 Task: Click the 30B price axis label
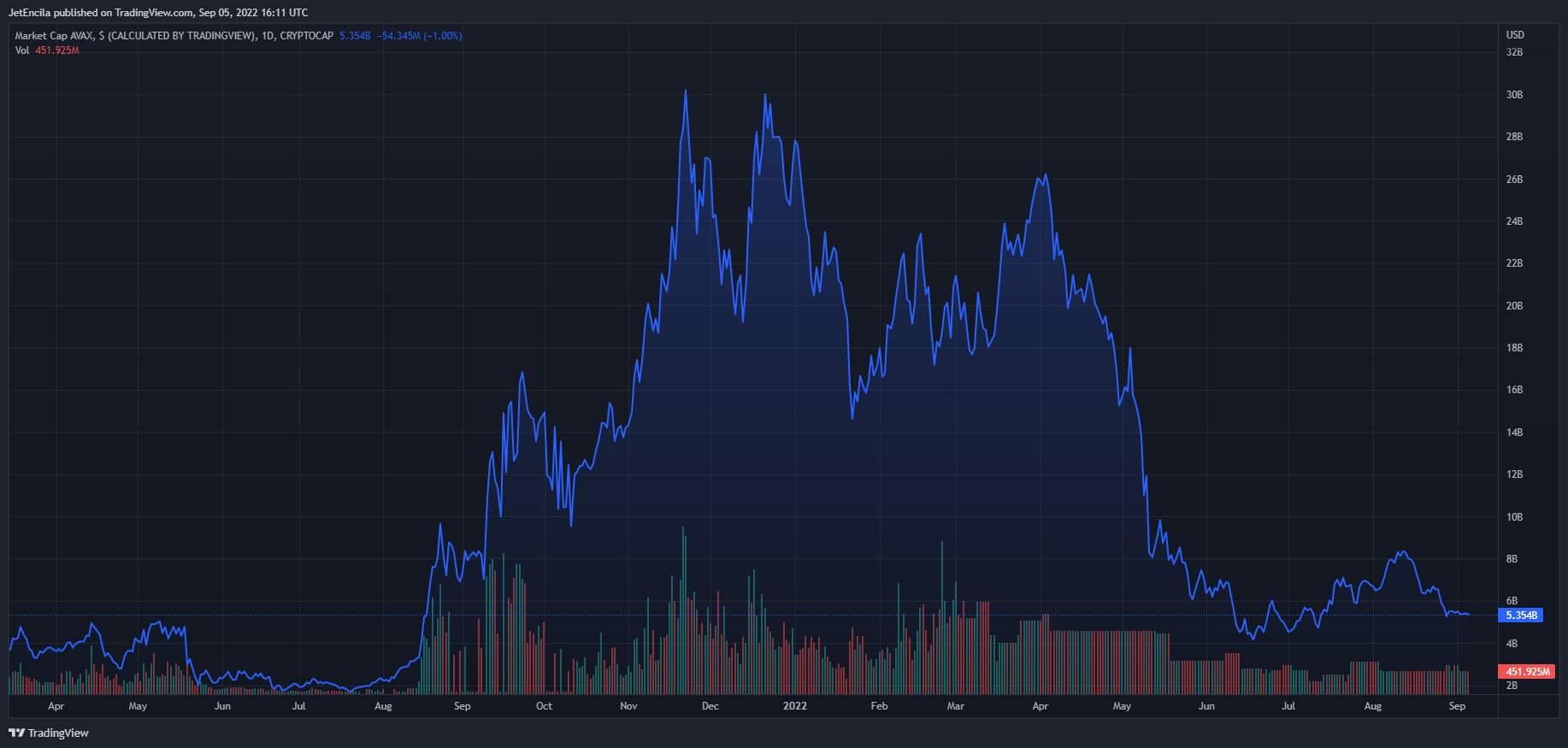1514,95
